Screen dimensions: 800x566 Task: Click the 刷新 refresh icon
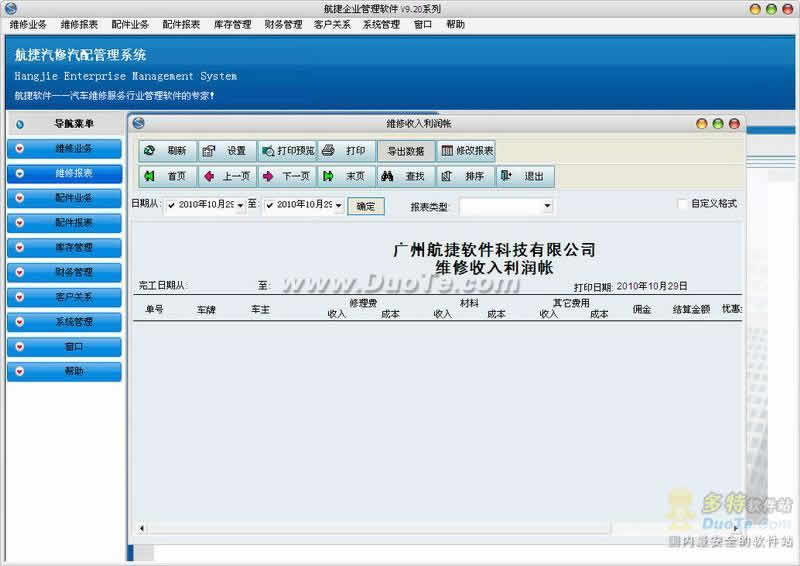[x=149, y=151]
